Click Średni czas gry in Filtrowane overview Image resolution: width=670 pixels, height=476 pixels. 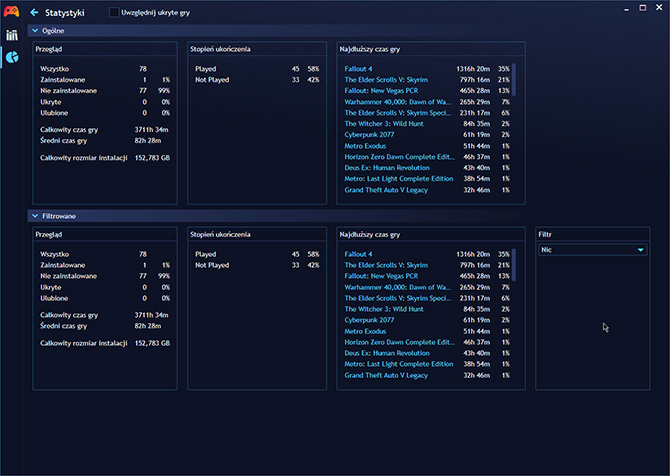pyautogui.click(x=63, y=326)
